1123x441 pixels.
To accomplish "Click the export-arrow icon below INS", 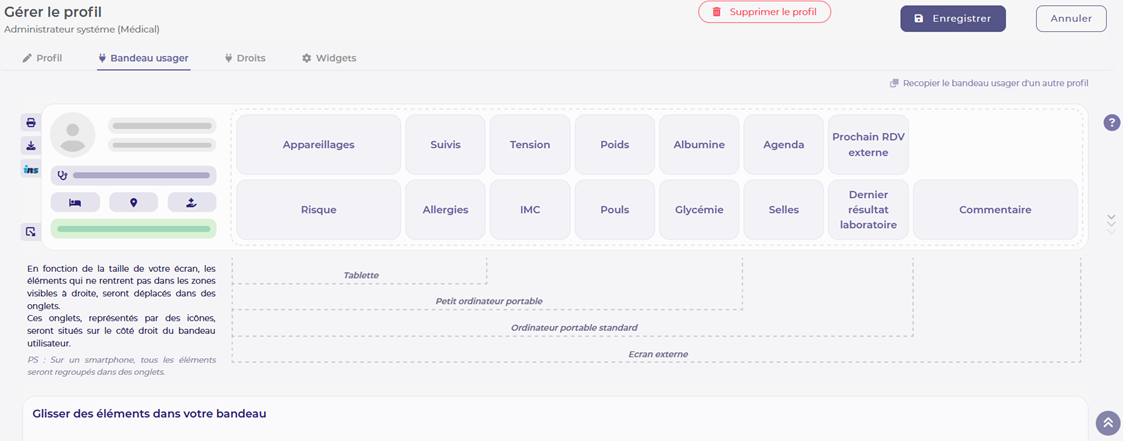I will pos(31,231).
